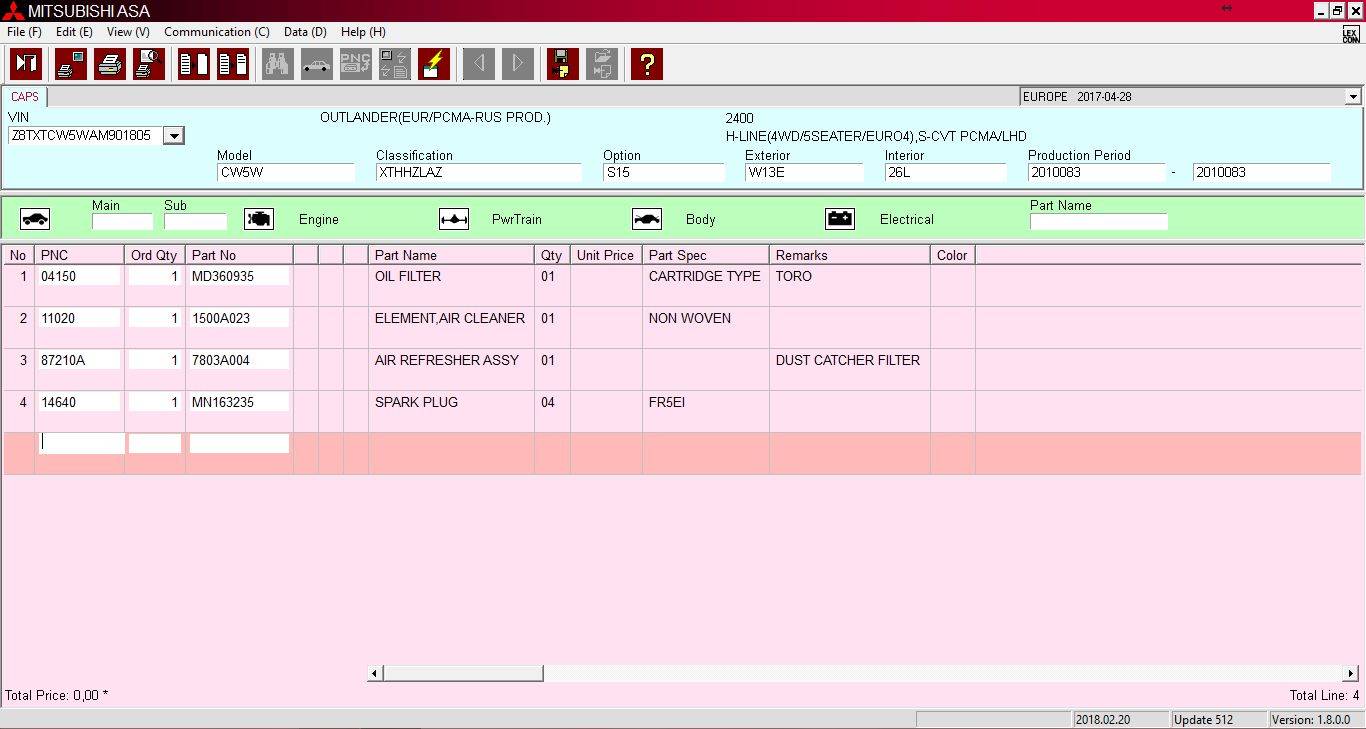This screenshot has height=729, width=1366.
Task: Click the VIN input field
Action: 85,136
